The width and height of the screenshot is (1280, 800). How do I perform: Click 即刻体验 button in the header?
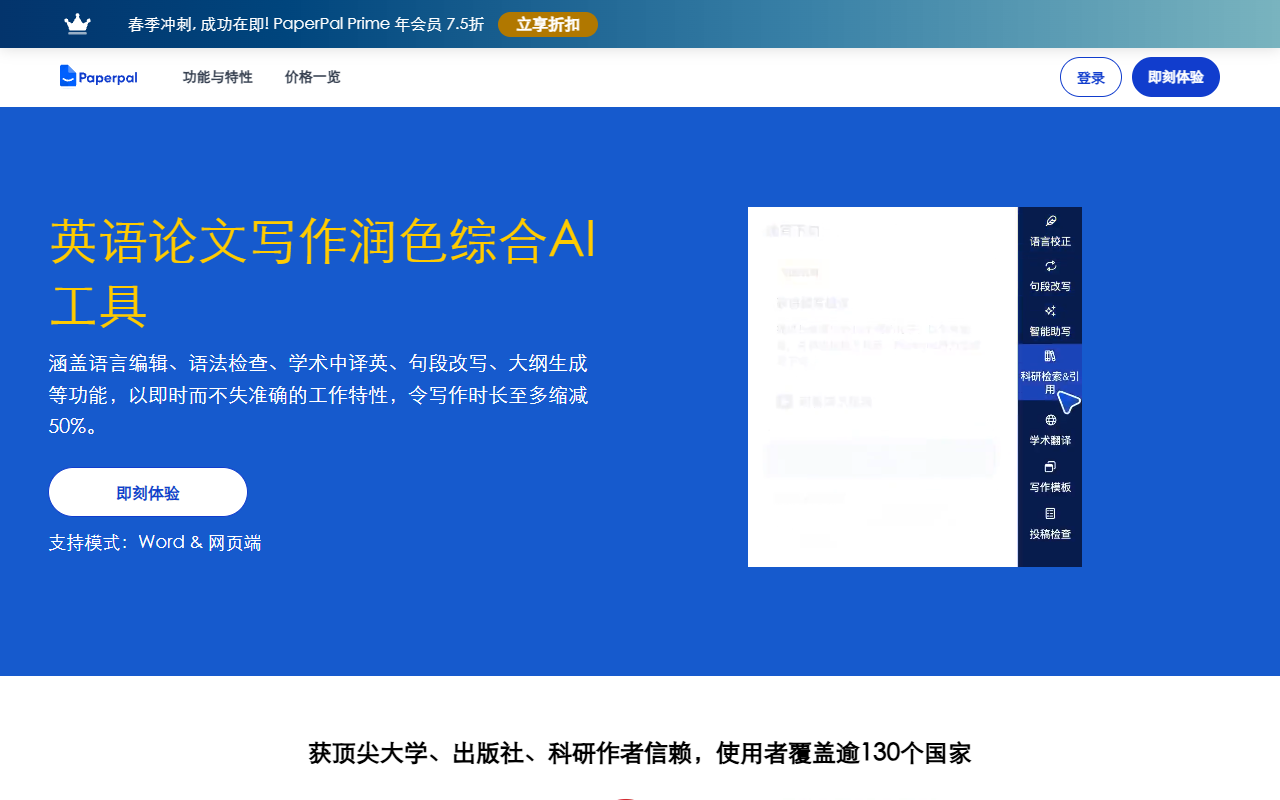click(1176, 77)
